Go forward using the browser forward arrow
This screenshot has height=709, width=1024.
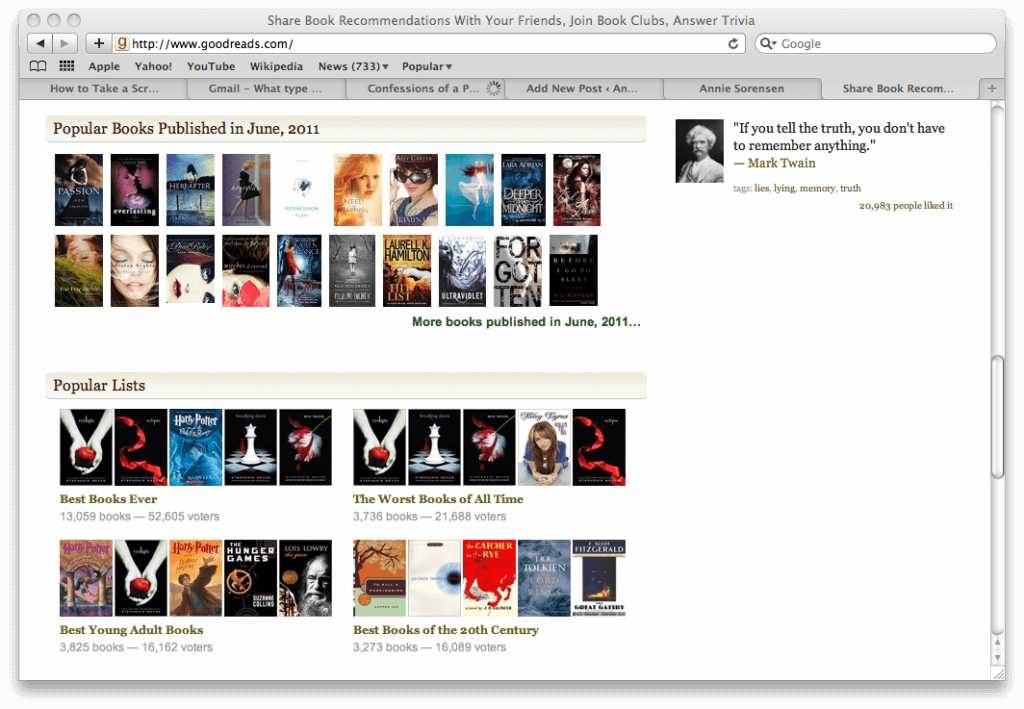click(x=65, y=43)
